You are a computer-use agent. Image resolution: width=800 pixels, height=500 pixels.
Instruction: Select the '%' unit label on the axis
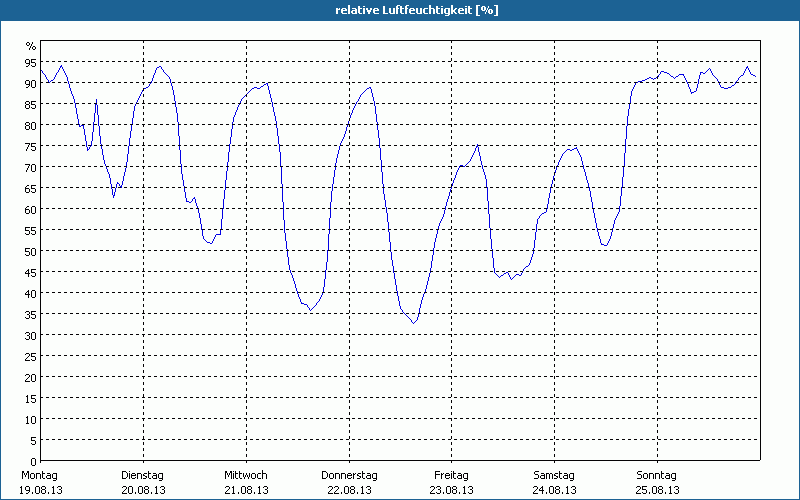[31, 46]
